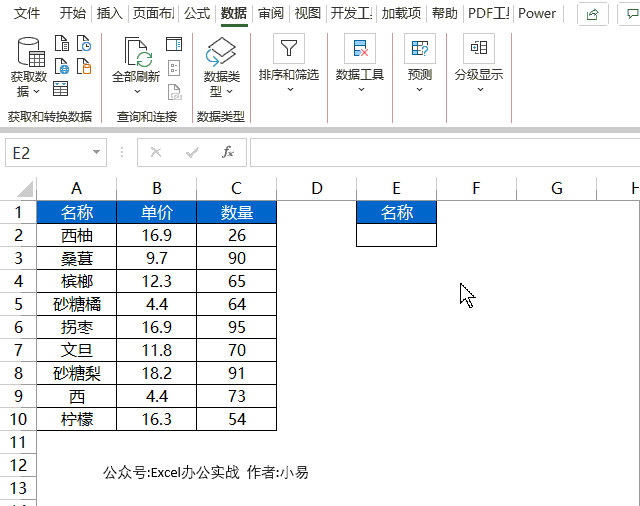Select the 名称 header cell in column E
Viewport: 640px width, 506px height.
396,212
